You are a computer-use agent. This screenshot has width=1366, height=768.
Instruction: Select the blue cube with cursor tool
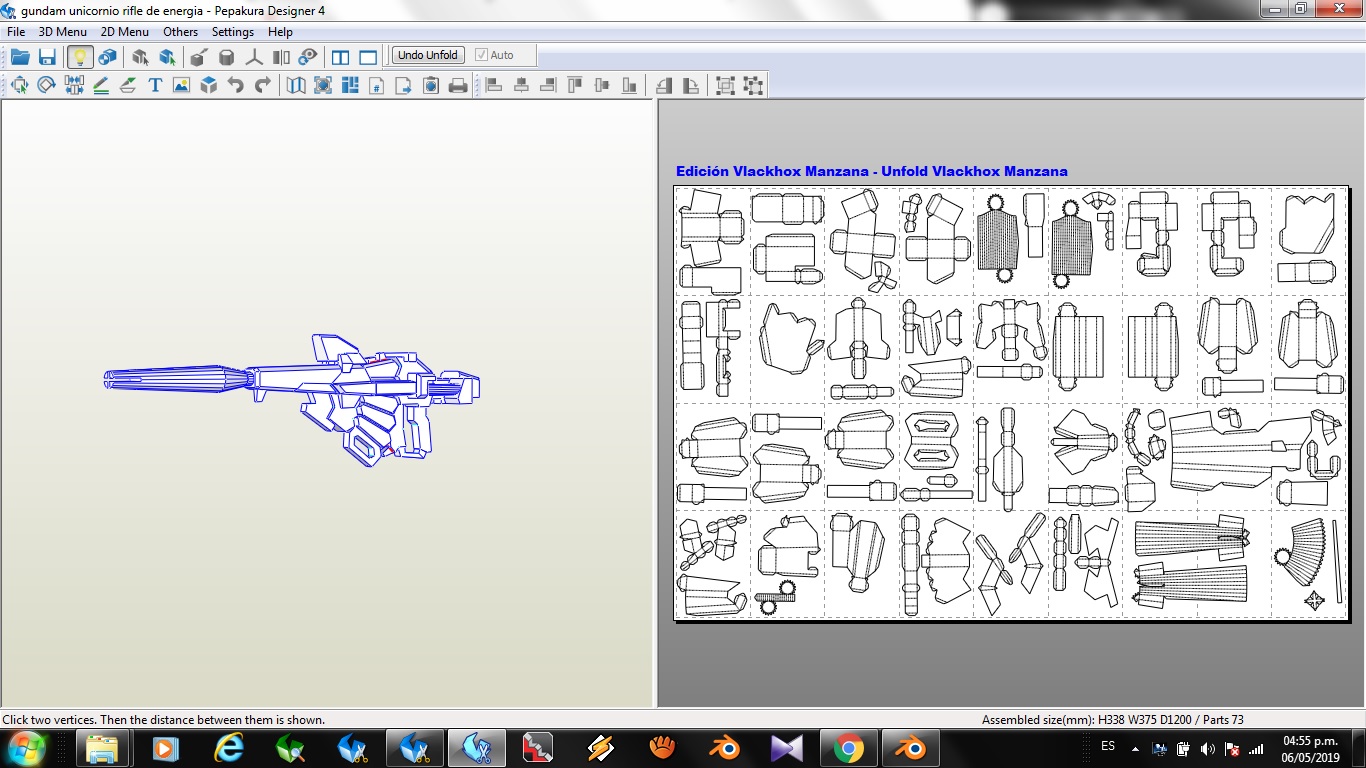pyautogui.click(x=167, y=57)
